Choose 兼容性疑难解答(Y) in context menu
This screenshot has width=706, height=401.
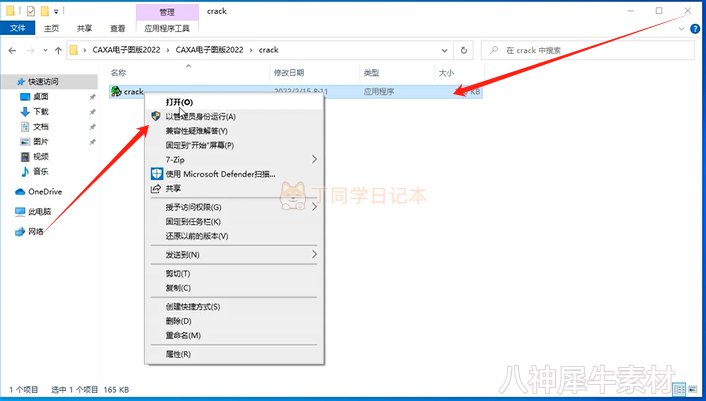point(234,131)
